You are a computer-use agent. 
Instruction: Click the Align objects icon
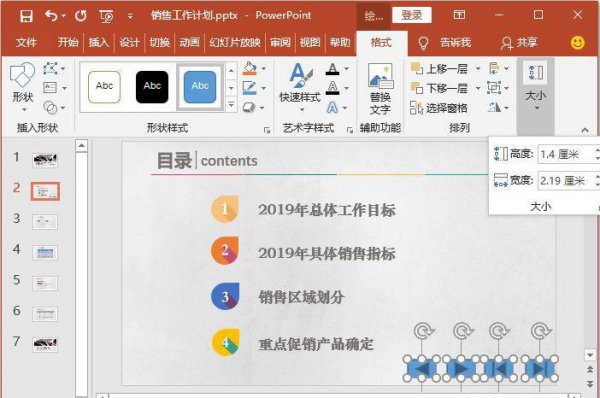tap(494, 69)
